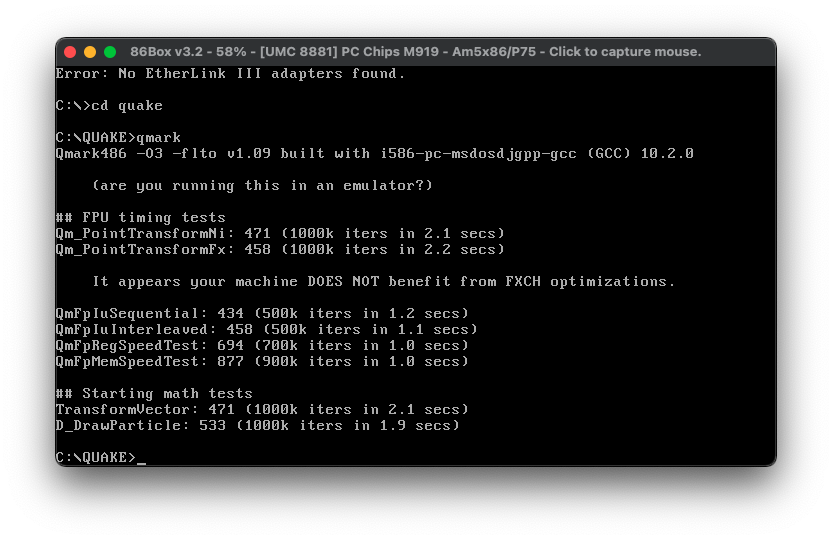Click the D_DrawParticle result line

[257, 425]
